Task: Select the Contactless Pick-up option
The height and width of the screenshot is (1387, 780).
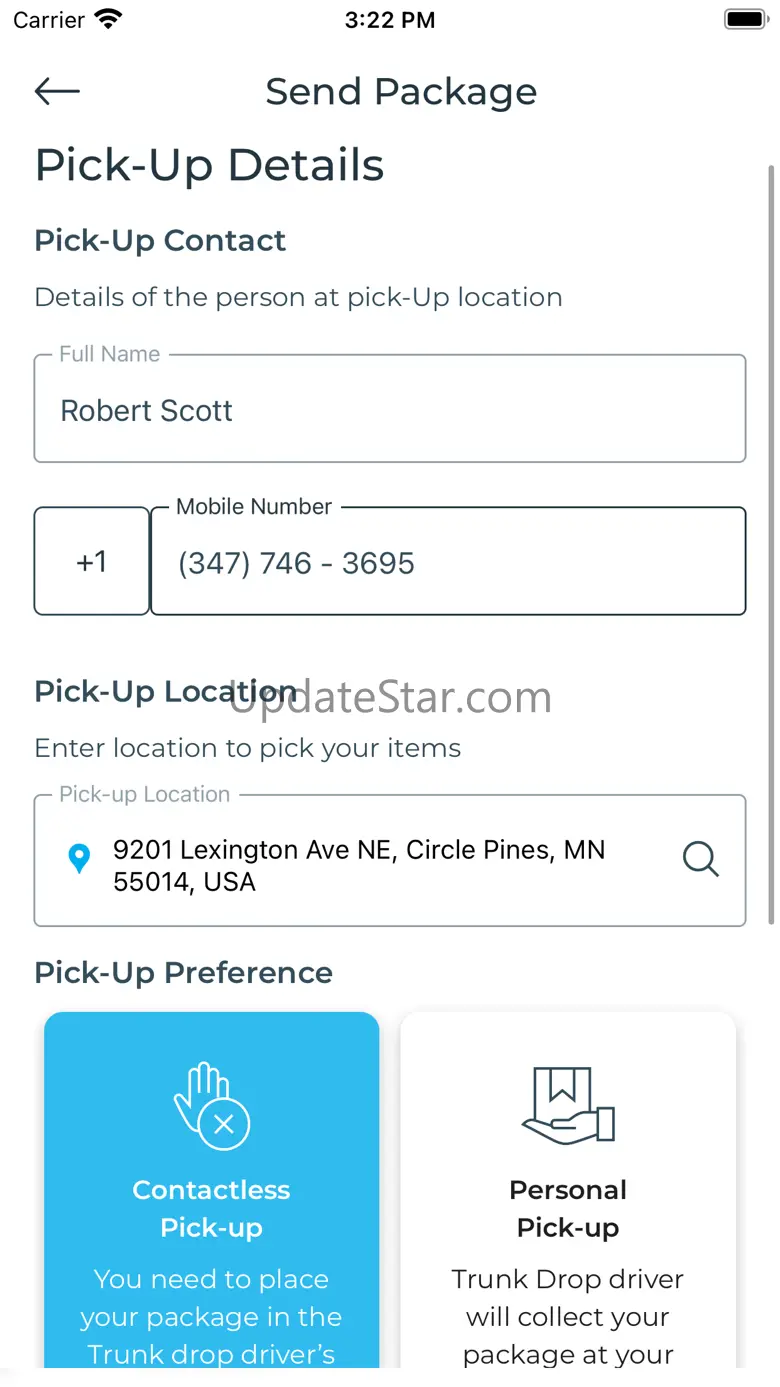Action: [212, 1190]
